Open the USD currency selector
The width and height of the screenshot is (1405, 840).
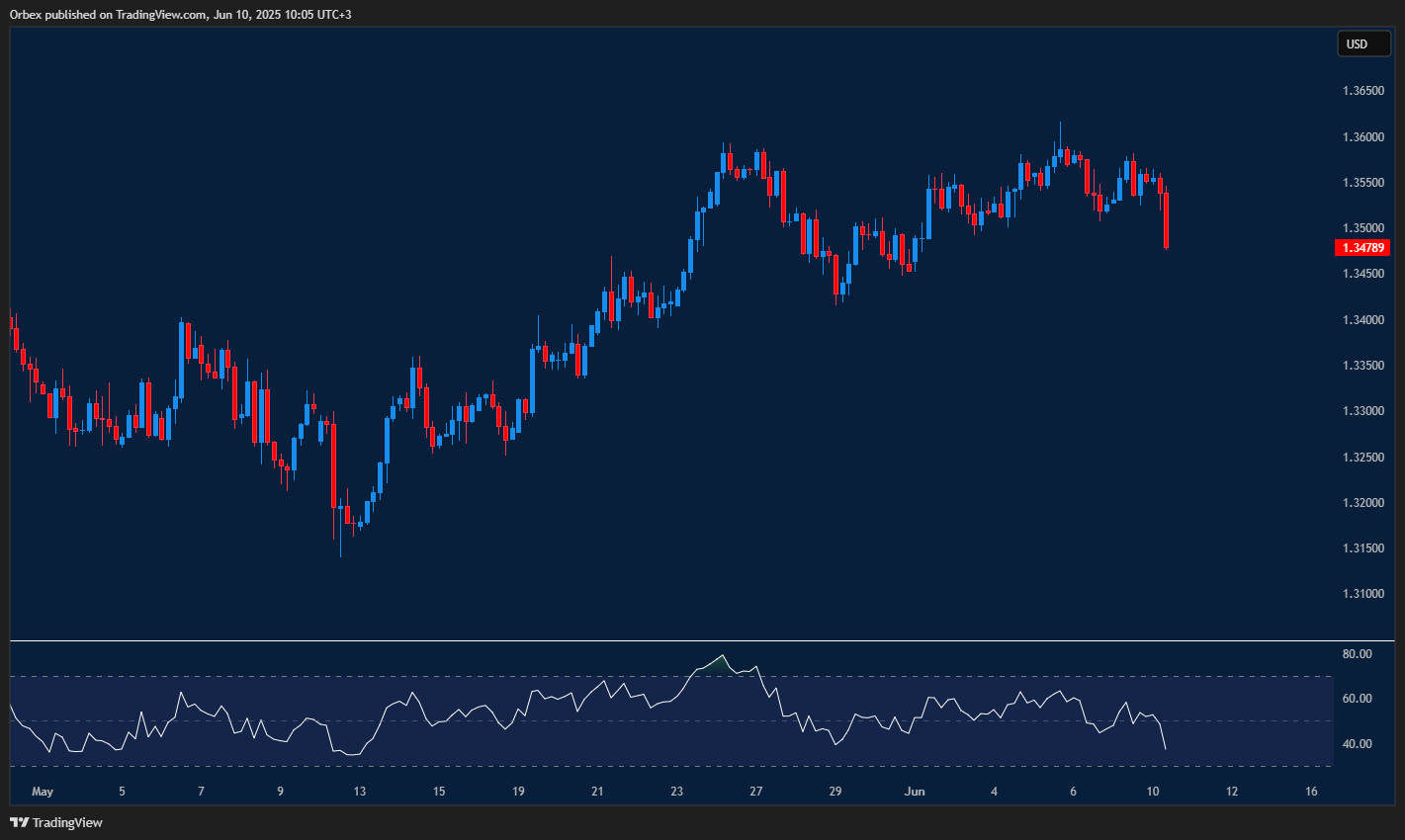1363,43
